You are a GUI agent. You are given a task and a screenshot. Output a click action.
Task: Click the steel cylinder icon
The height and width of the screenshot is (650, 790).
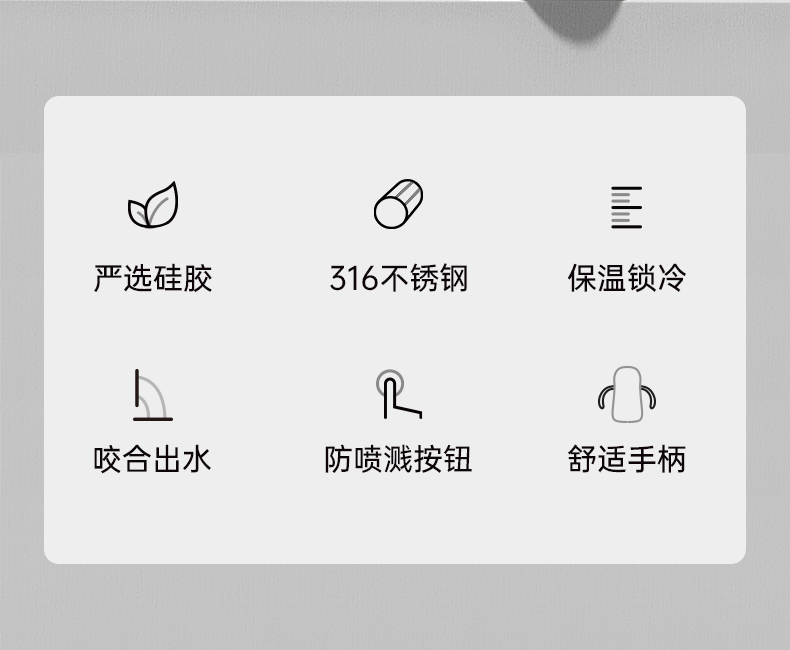[x=398, y=204]
